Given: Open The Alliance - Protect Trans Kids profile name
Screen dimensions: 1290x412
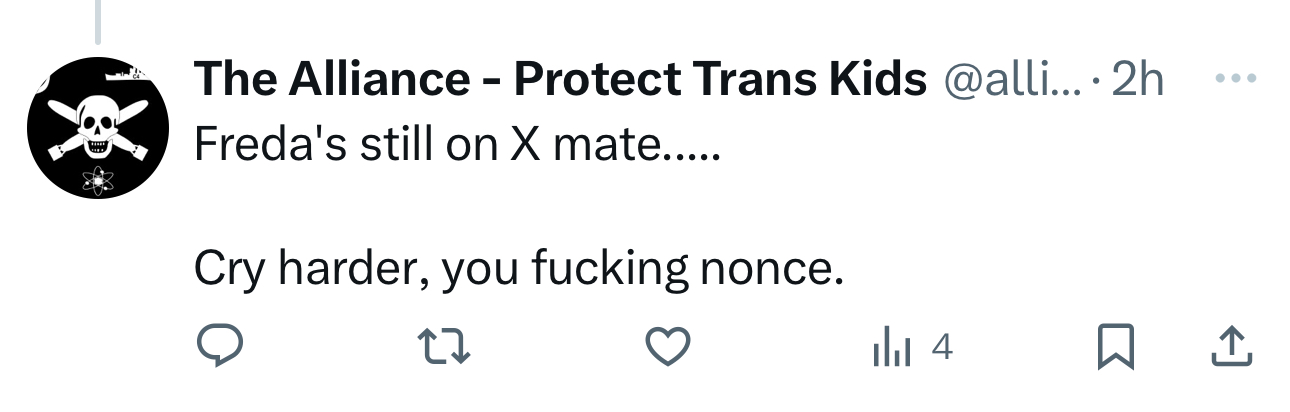Looking at the screenshot, I should [x=559, y=79].
